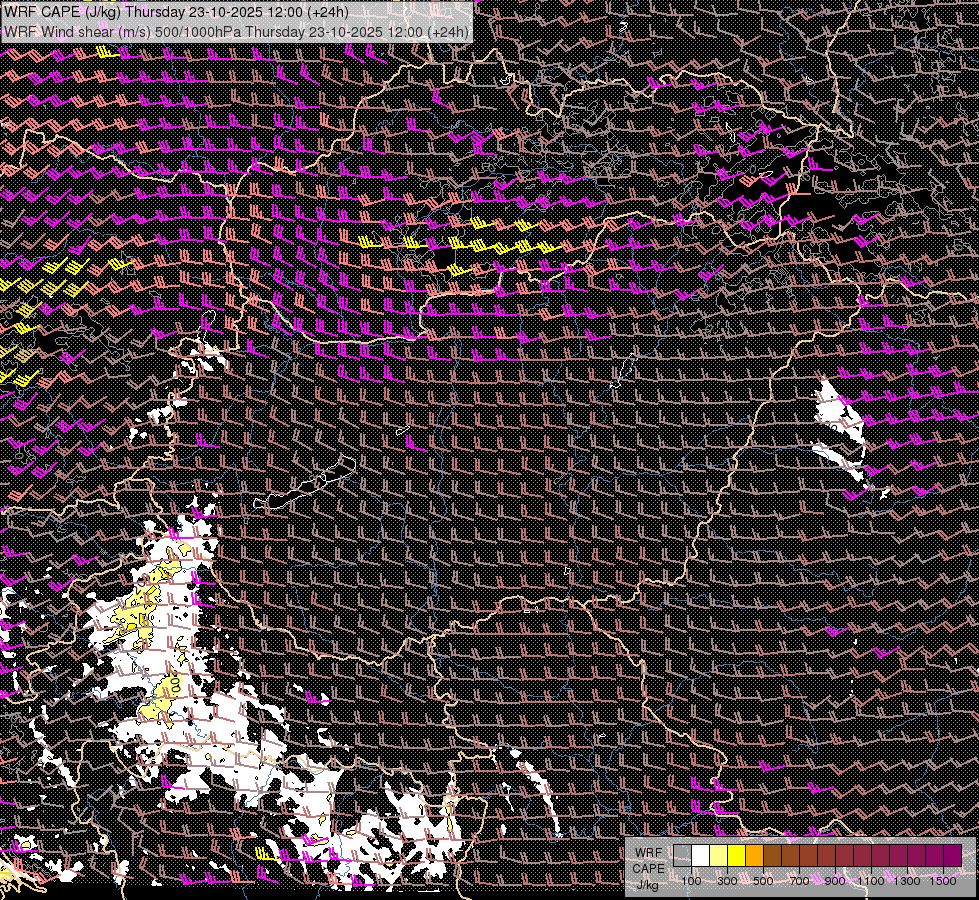Click the legend value 1500
The width and height of the screenshot is (979, 900).
[943, 881]
